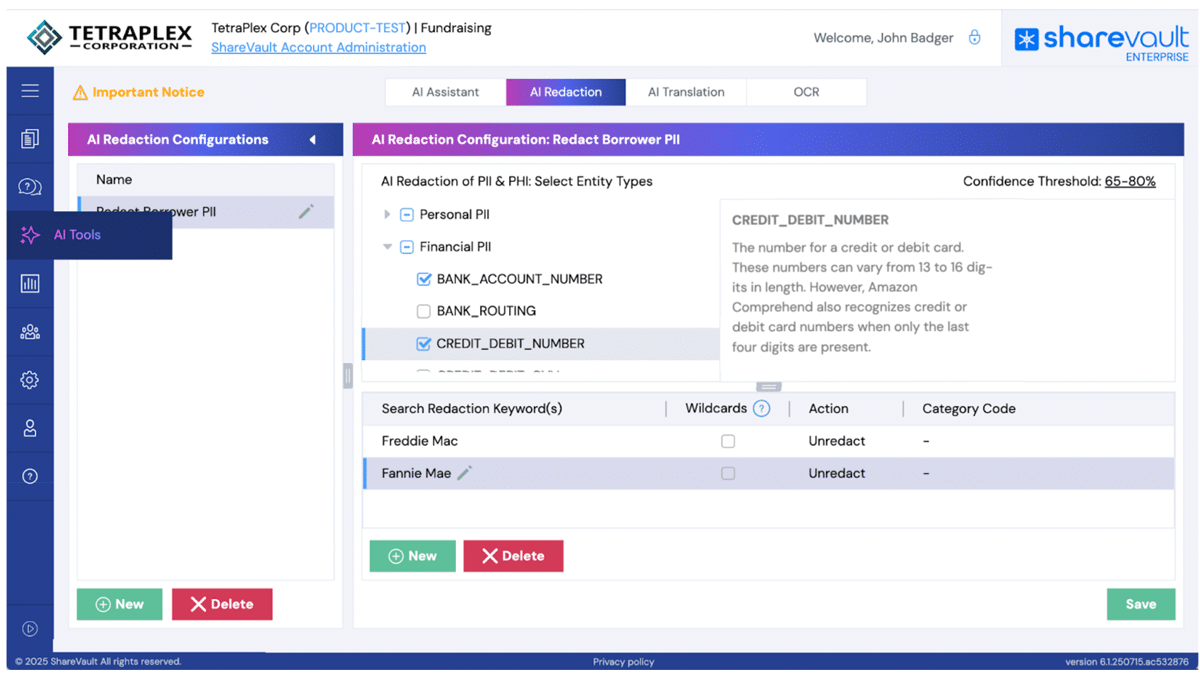Open the user groups icon in sidebar
Screen dimensions: 1200x675
[30, 332]
